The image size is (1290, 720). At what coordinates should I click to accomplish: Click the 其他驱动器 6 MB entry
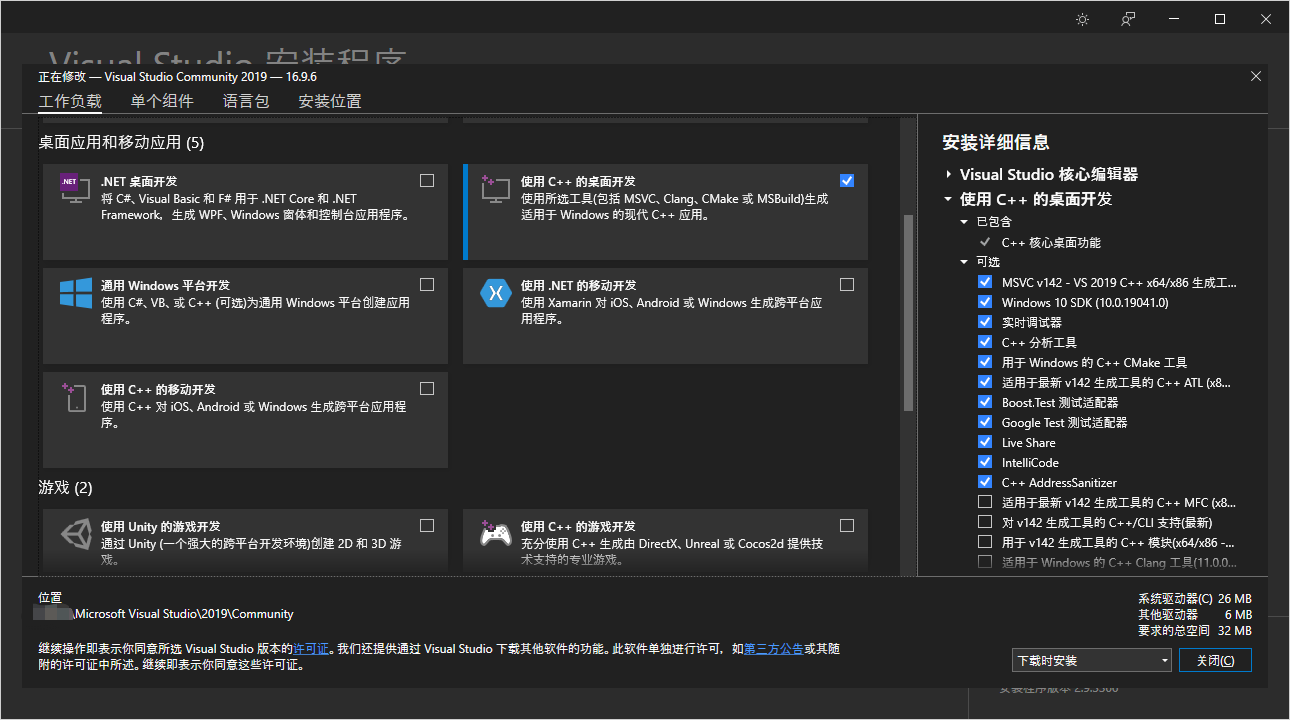(x=1194, y=615)
